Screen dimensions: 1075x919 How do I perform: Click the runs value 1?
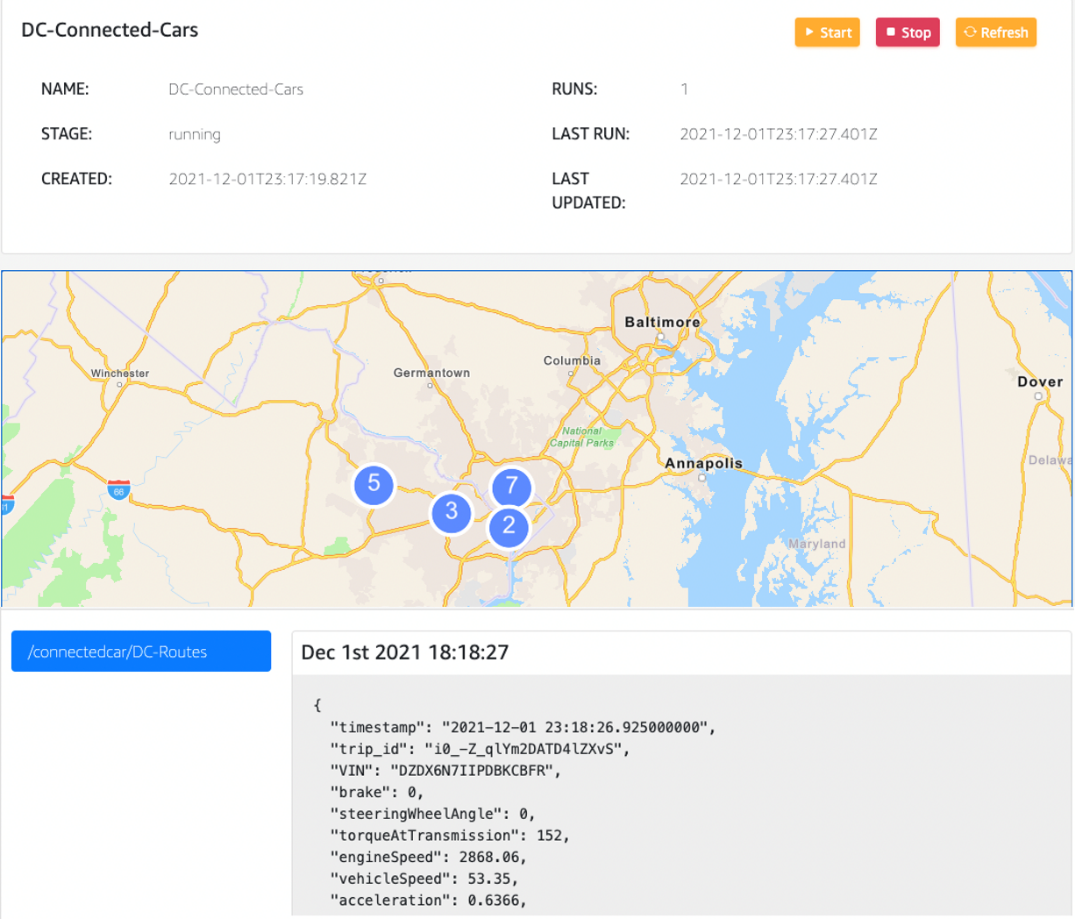coord(684,89)
